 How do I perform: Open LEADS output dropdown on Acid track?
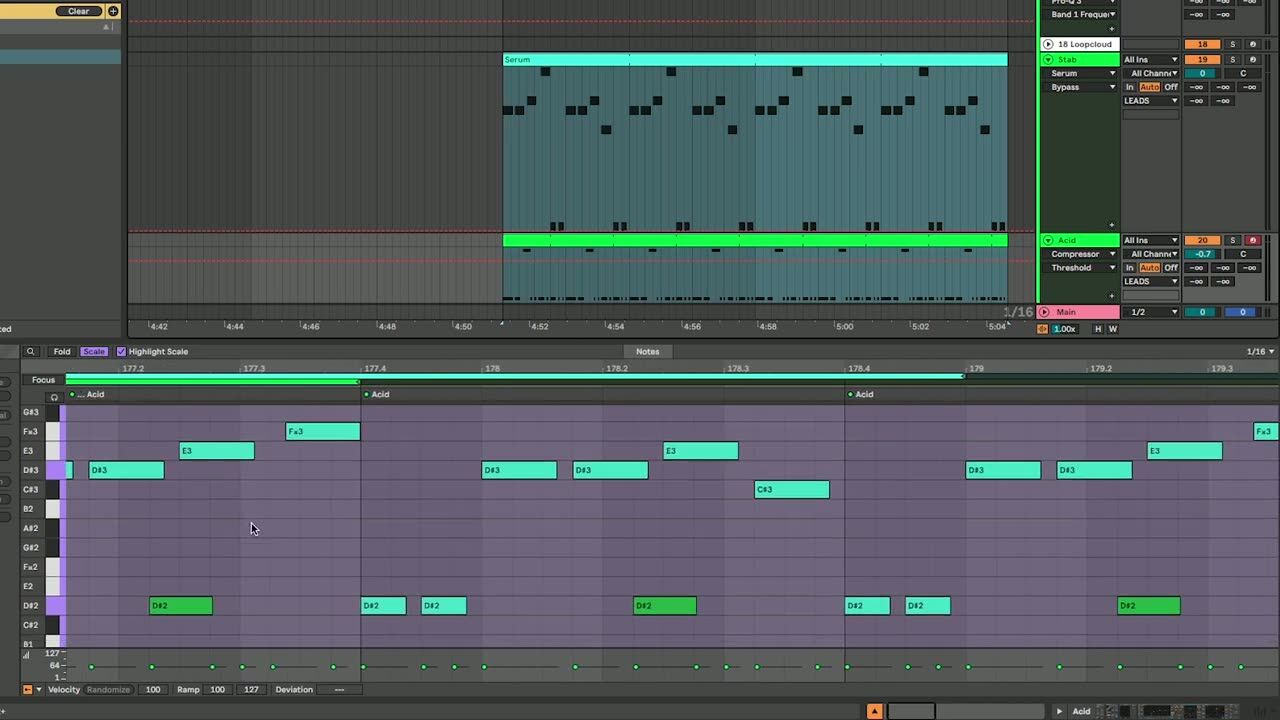tap(1151, 282)
